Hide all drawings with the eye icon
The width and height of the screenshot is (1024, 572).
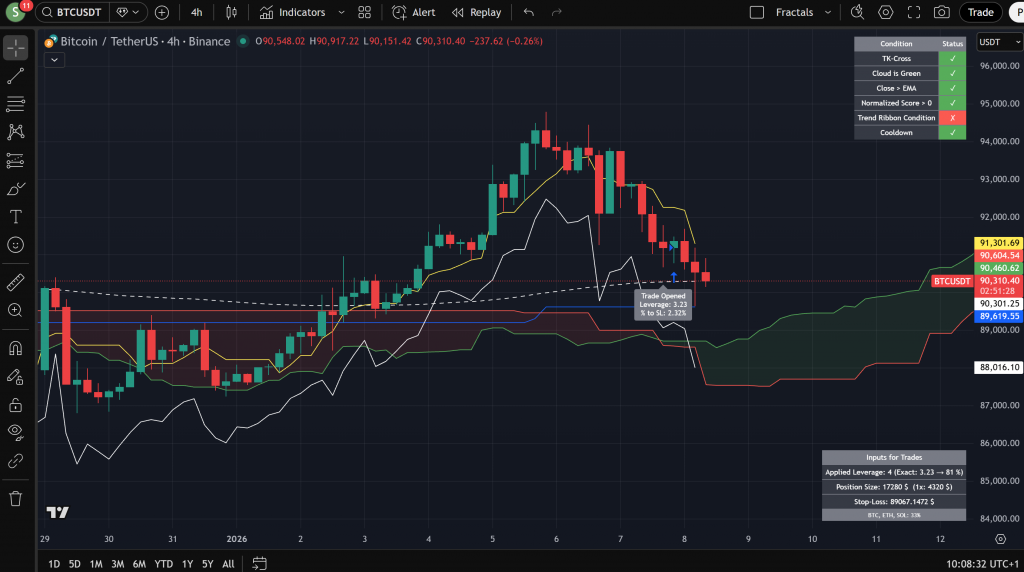point(15,432)
